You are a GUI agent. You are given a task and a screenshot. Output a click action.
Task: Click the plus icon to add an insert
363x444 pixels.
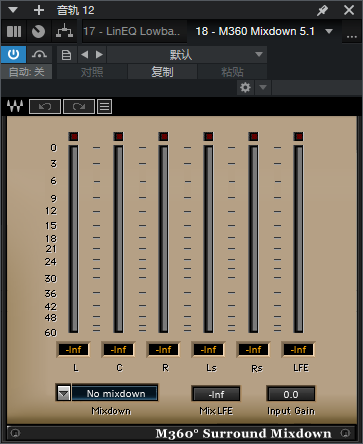[39, 10]
